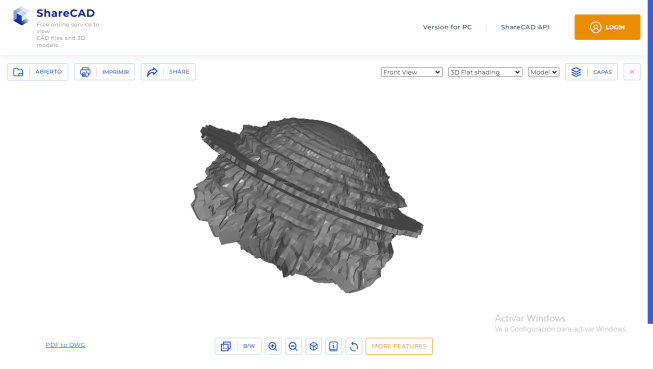This screenshot has width=653, height=369.
Task: Click the orange LOGIN button
Action: [607, 27]
